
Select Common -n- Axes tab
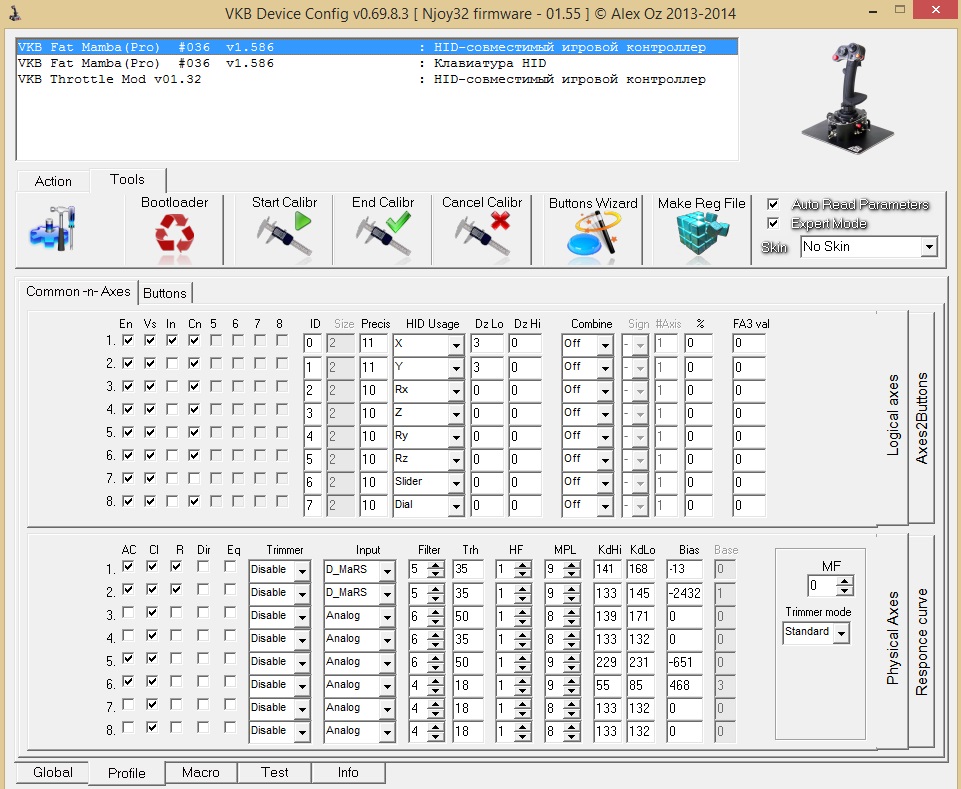tap(78, 292)
